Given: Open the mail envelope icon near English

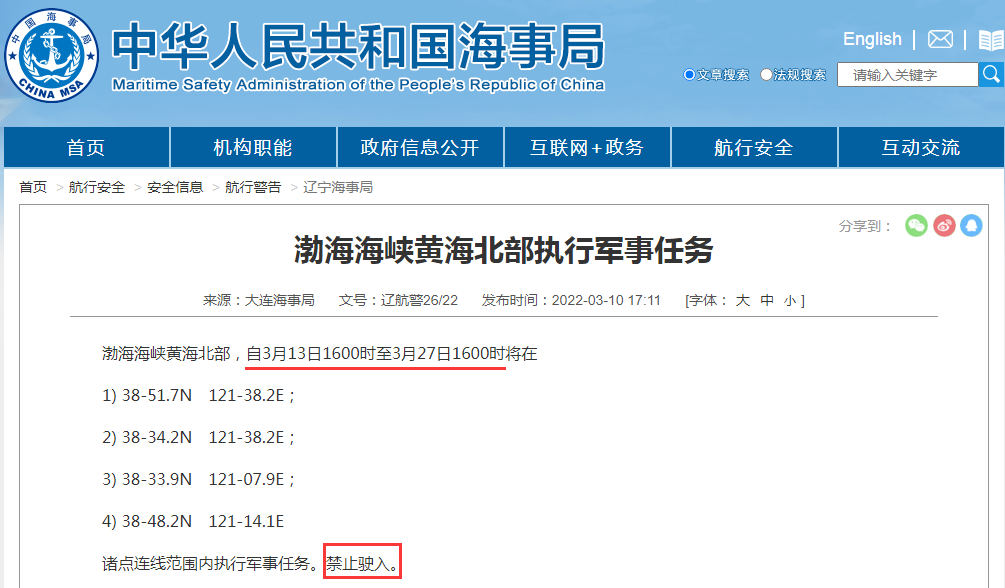Looking at the screenshot, I should 938,39.
